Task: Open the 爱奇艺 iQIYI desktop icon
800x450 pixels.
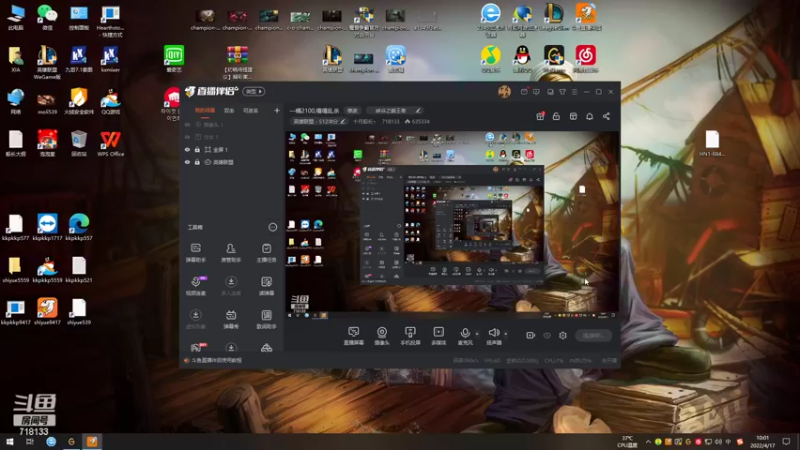Action: pyautogui.click(x=173, y=59)
